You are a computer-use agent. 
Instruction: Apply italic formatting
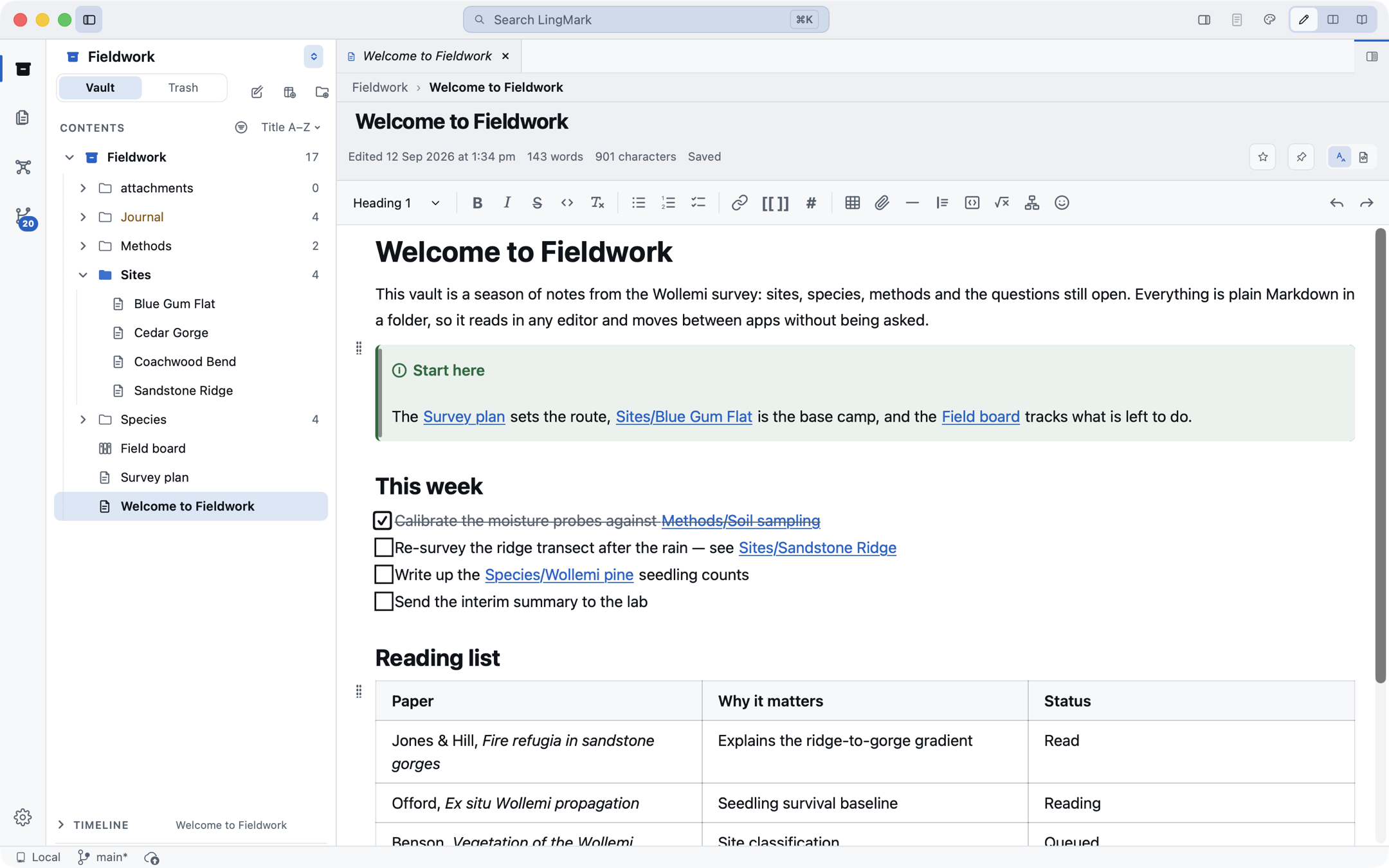507,203
